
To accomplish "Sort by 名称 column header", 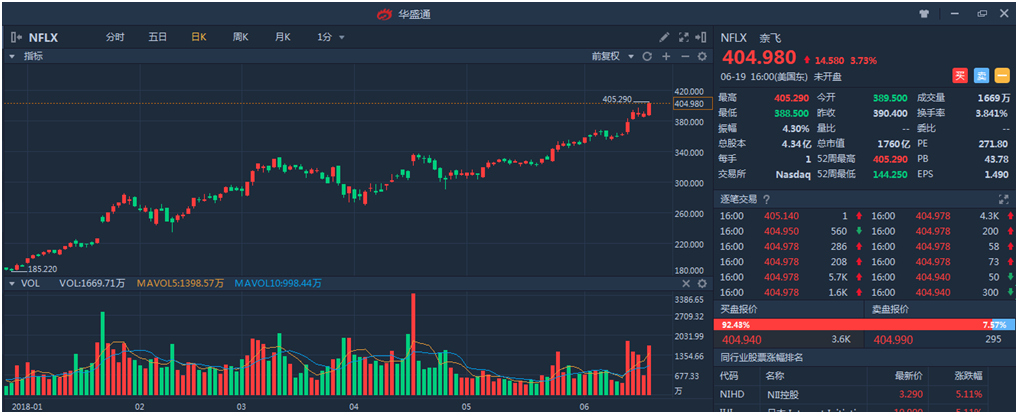I will click(x=775, y=376).
